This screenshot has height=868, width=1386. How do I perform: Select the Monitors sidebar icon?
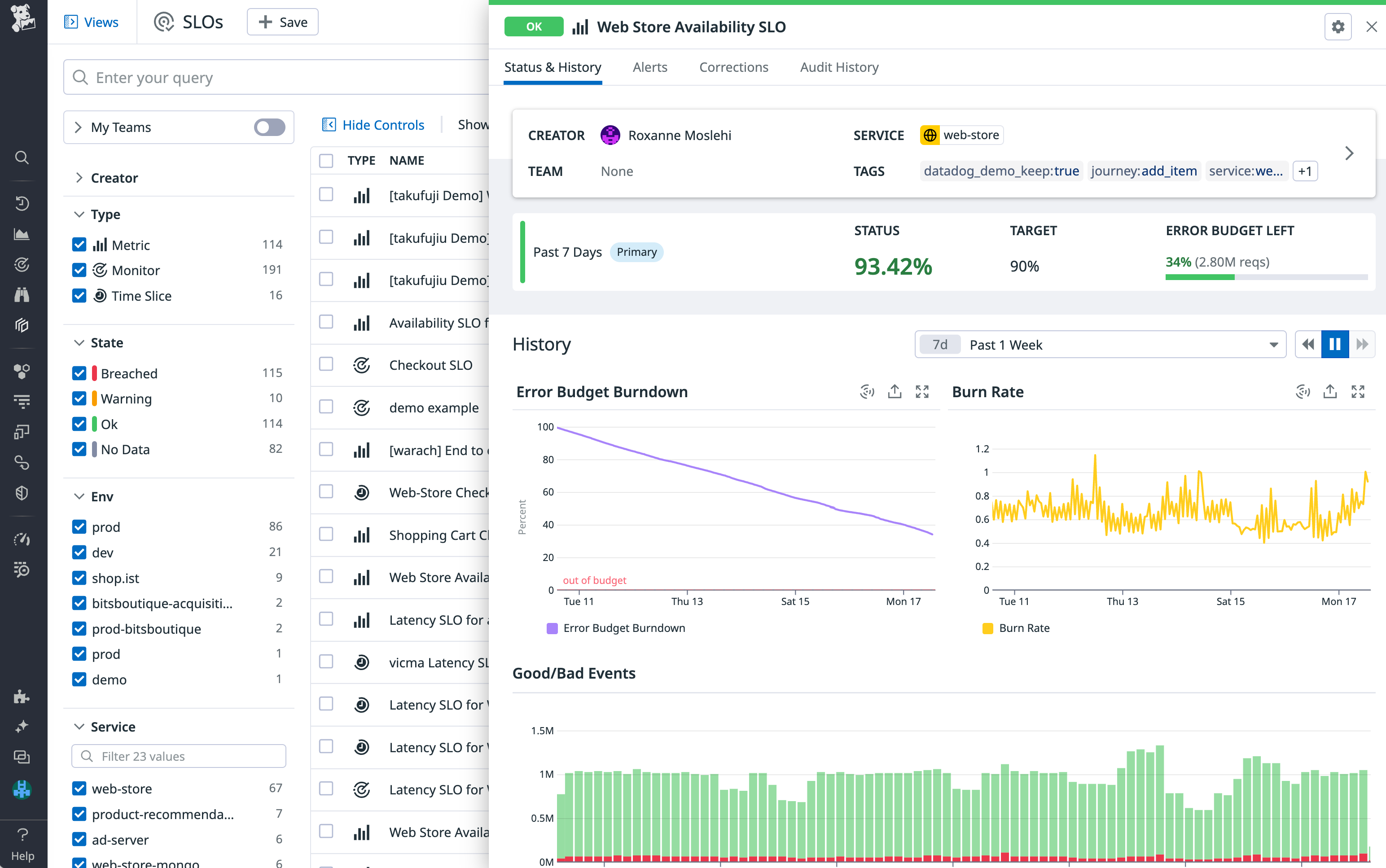tap(22, 264)
